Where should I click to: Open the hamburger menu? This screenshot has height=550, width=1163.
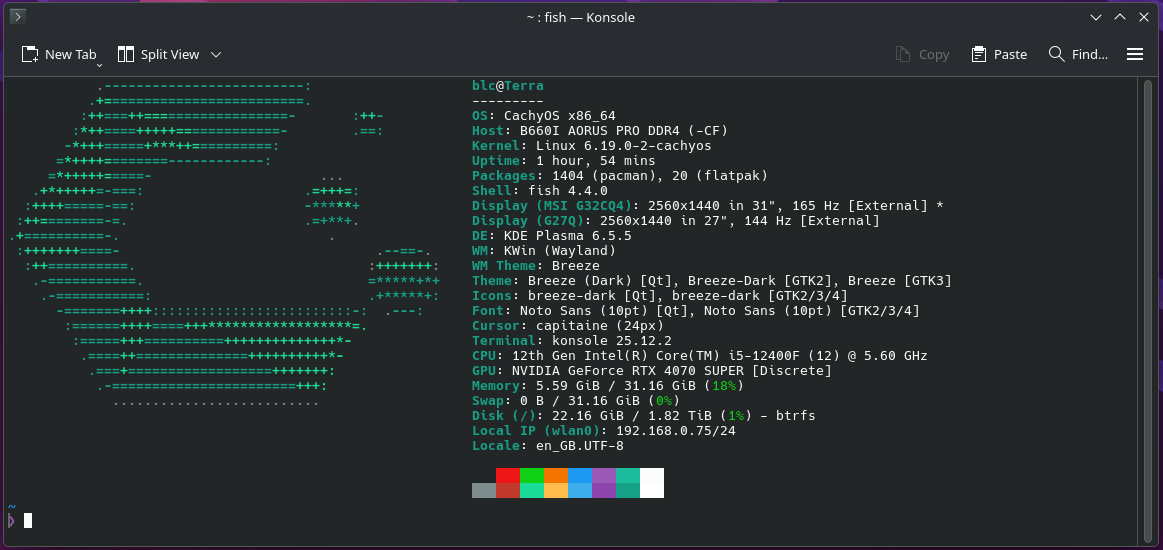(1135, 54)
